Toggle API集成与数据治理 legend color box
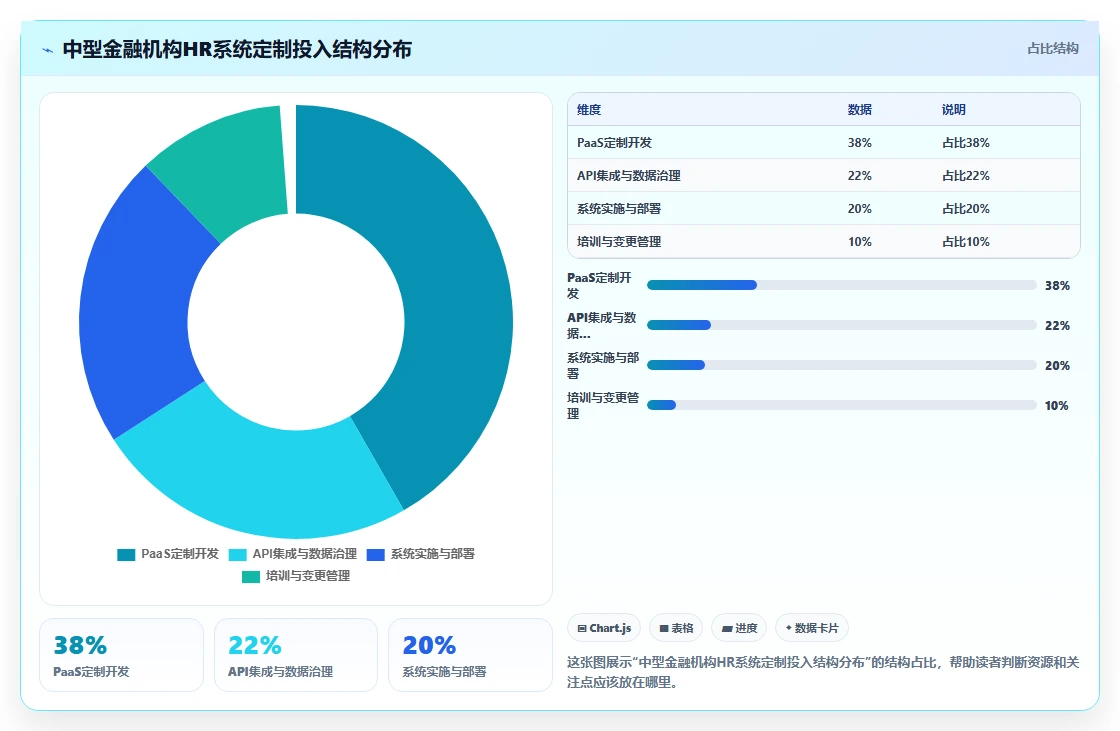 [238, 555]
